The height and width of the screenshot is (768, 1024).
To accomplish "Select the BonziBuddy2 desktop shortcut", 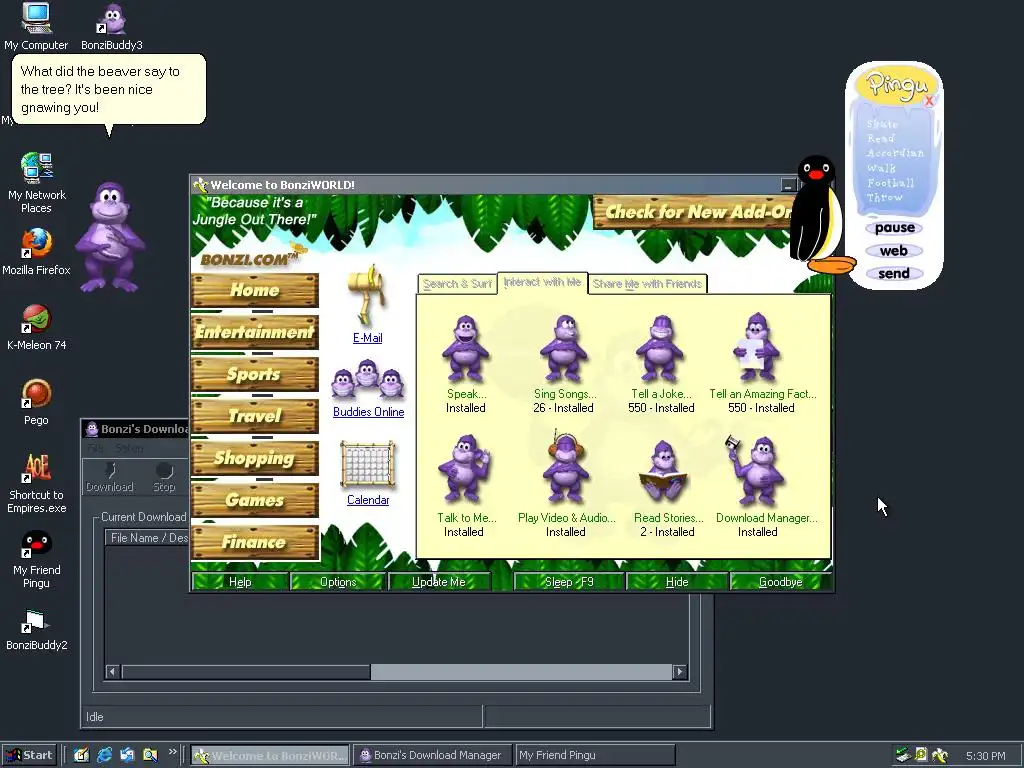I will pyautogui.click(x=37, y=630).
